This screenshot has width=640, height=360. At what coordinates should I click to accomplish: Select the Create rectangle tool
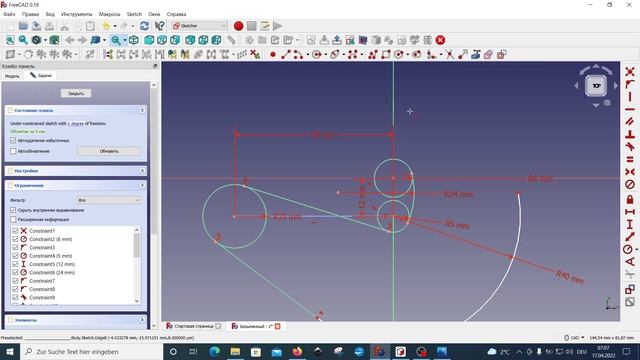point(386,54)
